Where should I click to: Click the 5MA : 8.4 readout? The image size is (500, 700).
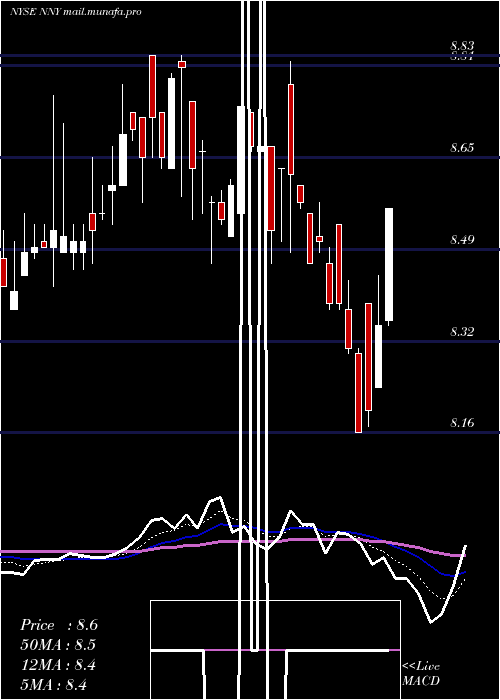pos(54,684)
